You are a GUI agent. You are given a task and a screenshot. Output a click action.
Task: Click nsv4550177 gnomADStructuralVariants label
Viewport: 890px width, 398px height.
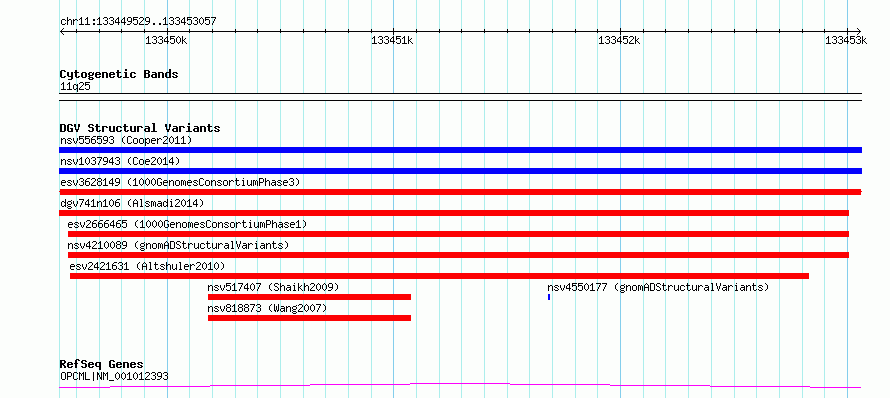[x=658, y=287]
